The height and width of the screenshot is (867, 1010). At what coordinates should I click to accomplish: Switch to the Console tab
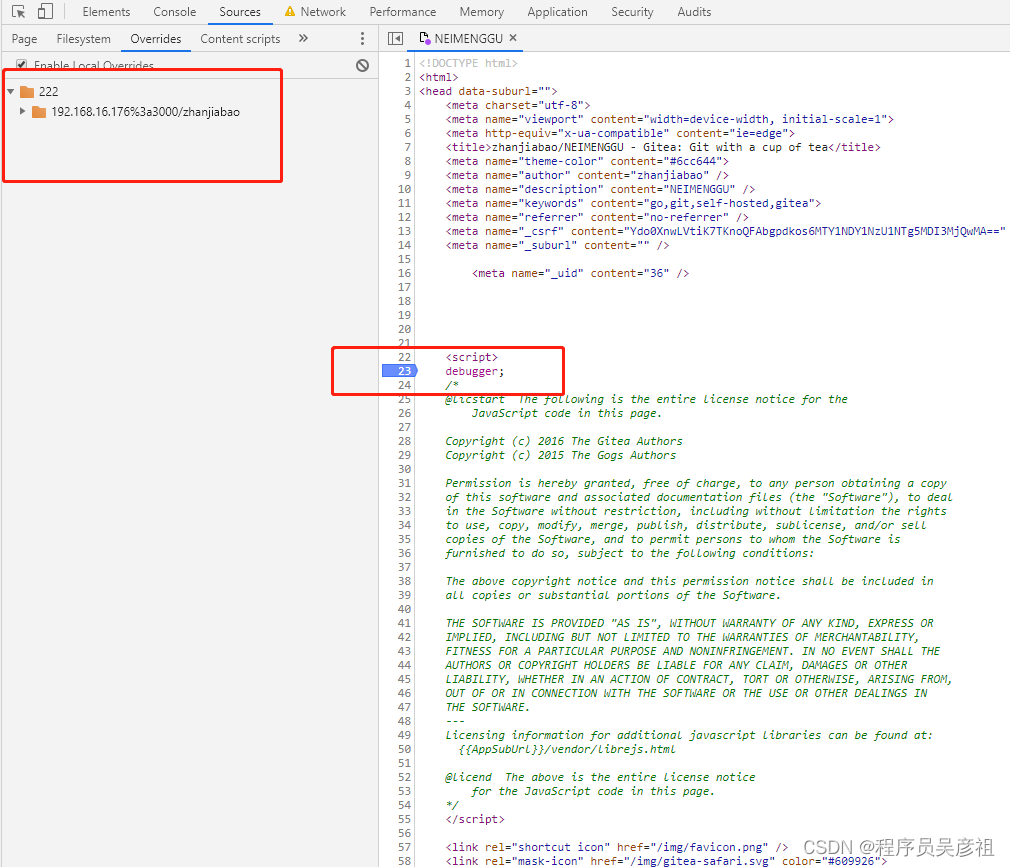click(175, 12)
